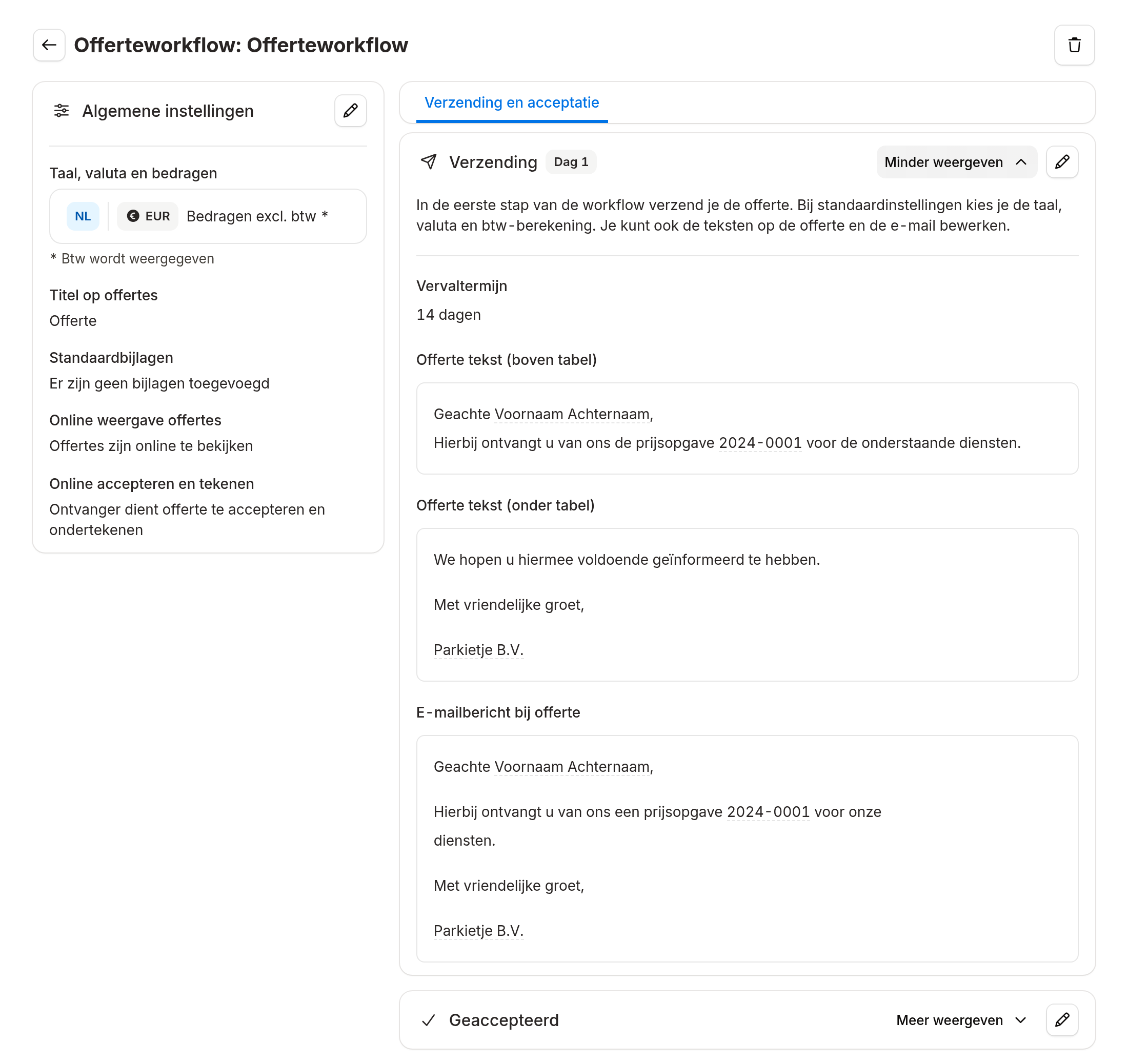
Task: Collapse Verzending via Minder weergeven
Action: pos(956,162)
